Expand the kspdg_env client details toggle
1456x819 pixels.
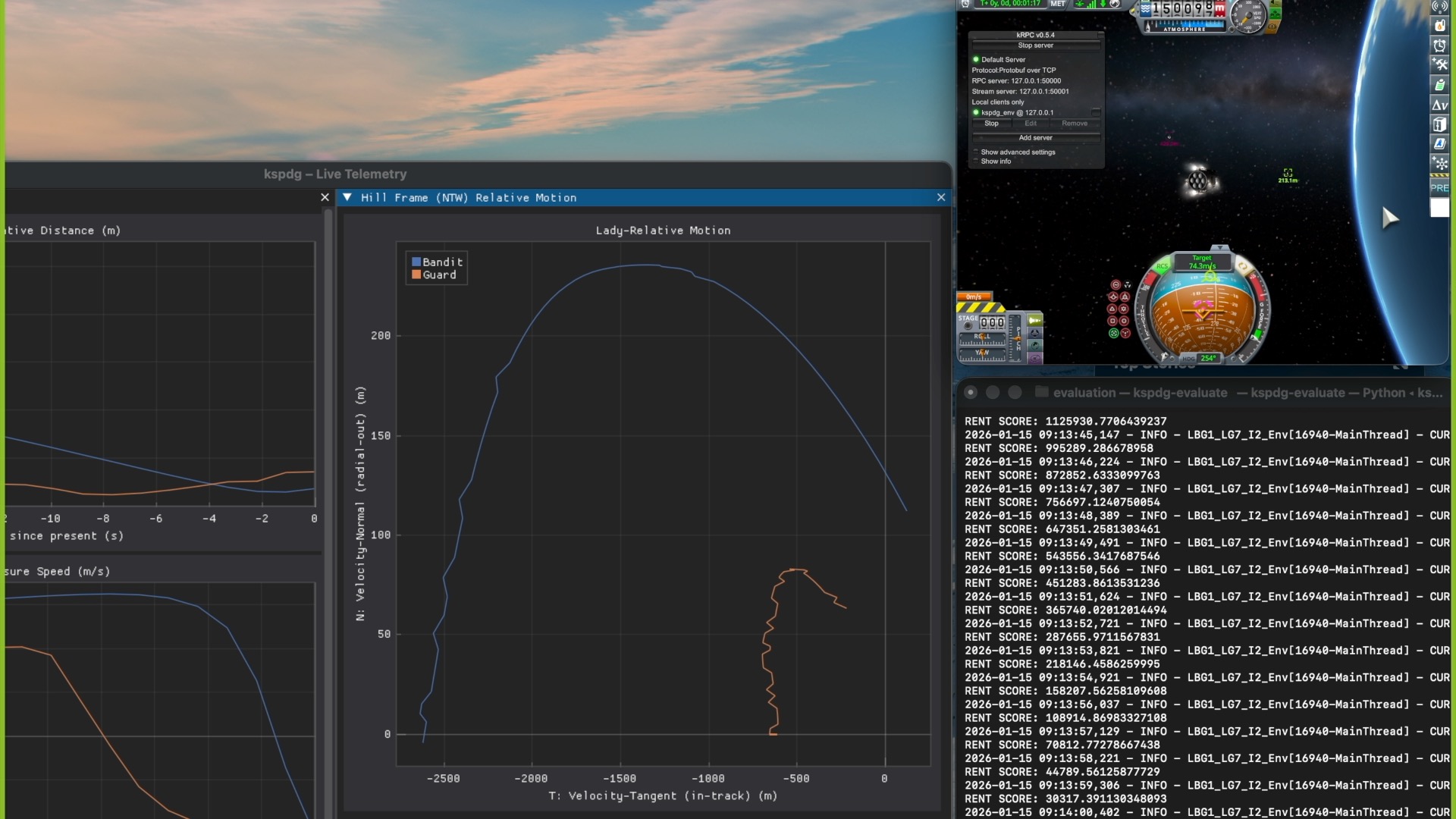(x=1095, y=112)
